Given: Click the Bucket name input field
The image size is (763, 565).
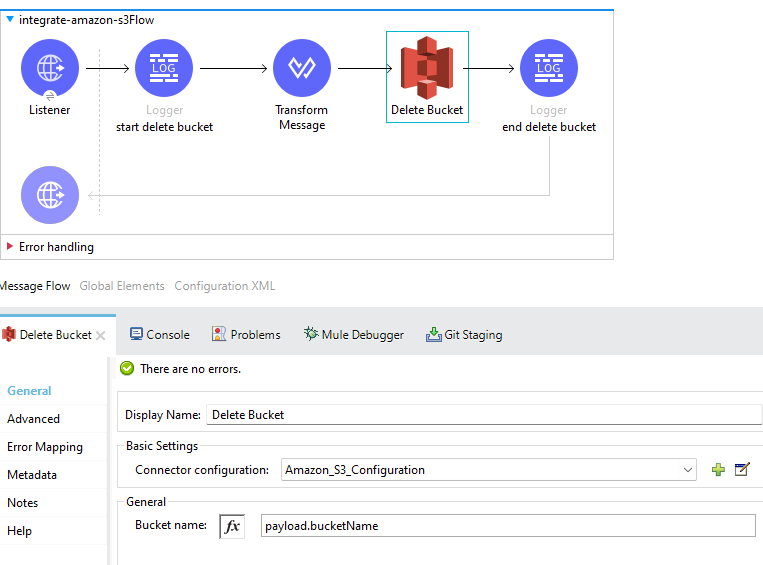Looking at the screenshot, I should 508,526.
